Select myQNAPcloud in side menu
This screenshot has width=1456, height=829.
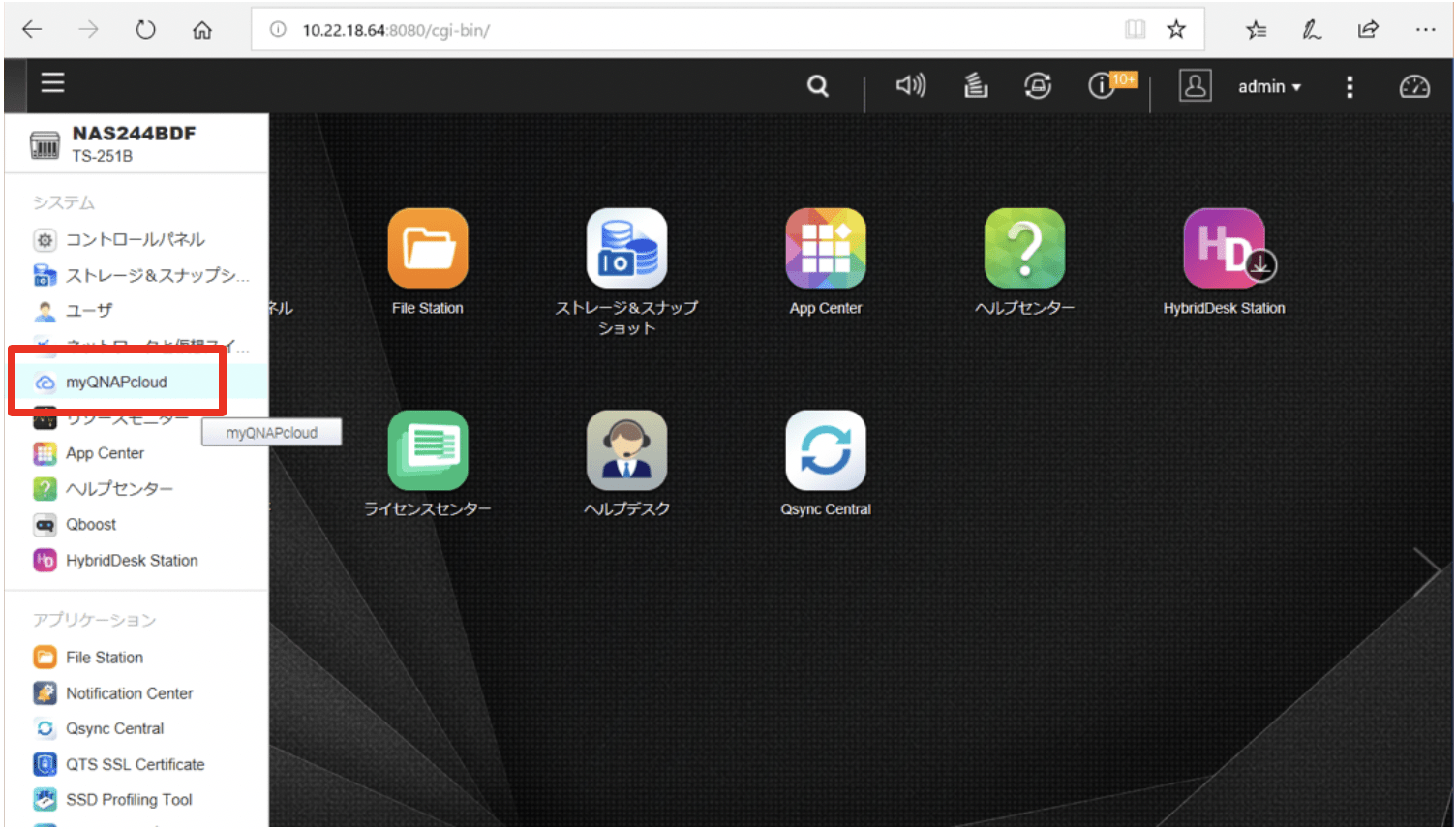tap(136, 382)
